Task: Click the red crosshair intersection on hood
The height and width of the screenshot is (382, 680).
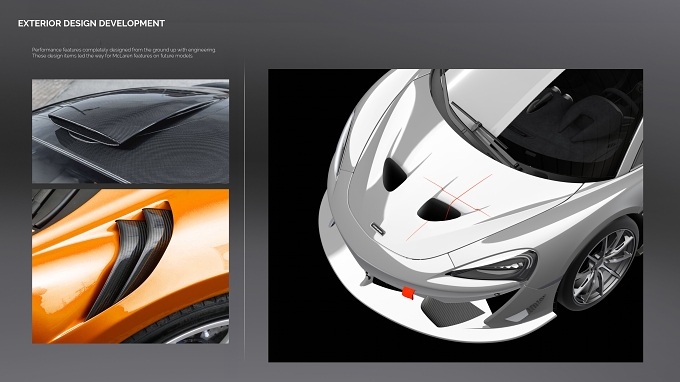Action: (x=454, y=199)
